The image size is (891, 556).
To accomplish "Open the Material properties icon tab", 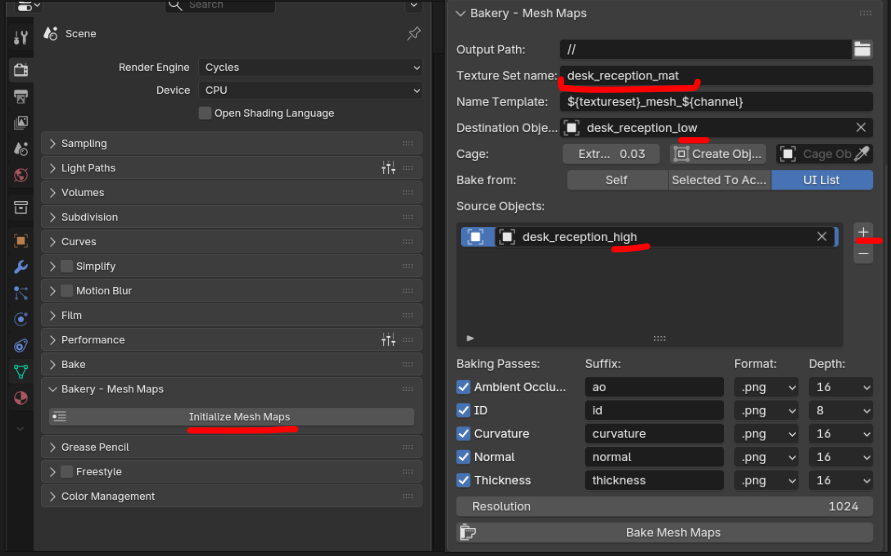I will pyautogui.click(x=20, y=398).
